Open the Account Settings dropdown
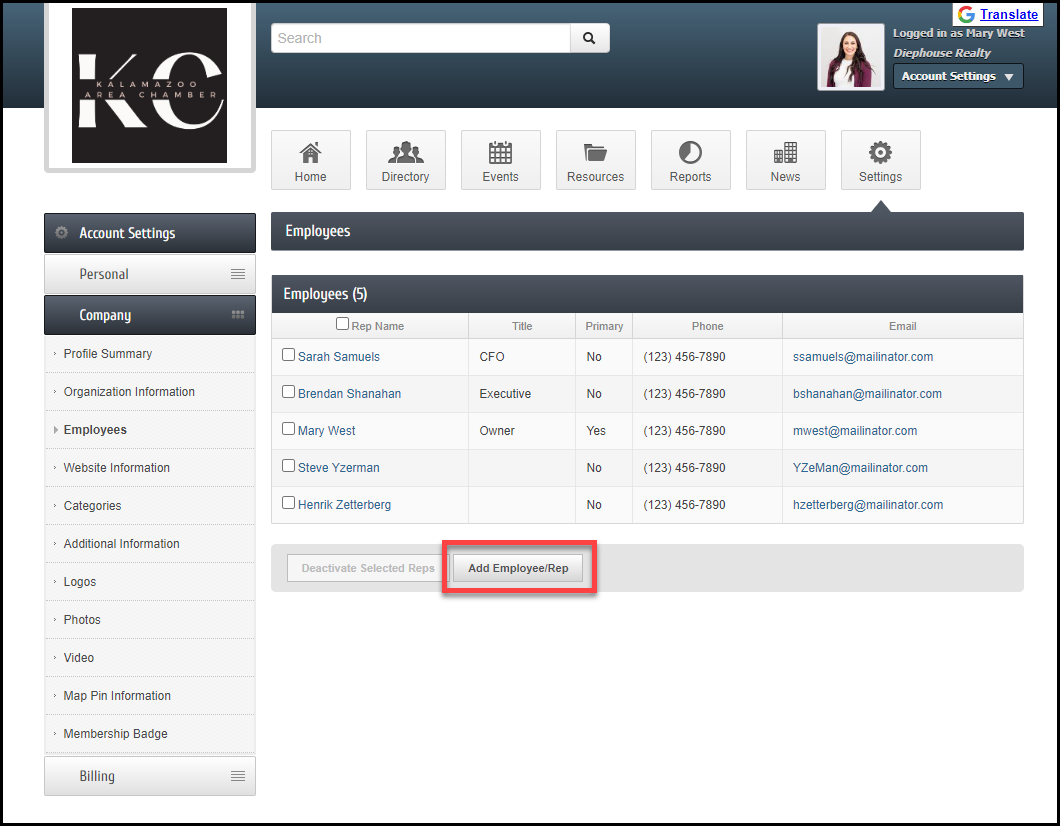The height and width of the screenshot is (826, 1060). coord(957,76)
